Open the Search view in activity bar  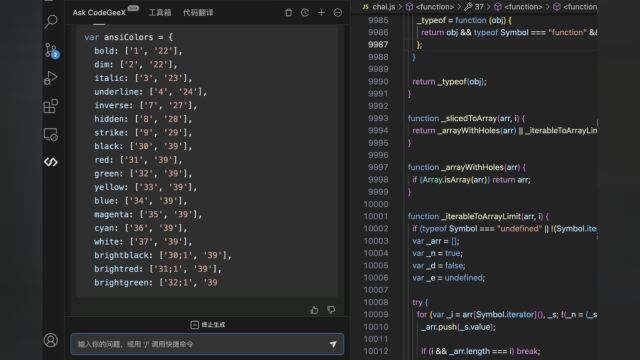51,21
